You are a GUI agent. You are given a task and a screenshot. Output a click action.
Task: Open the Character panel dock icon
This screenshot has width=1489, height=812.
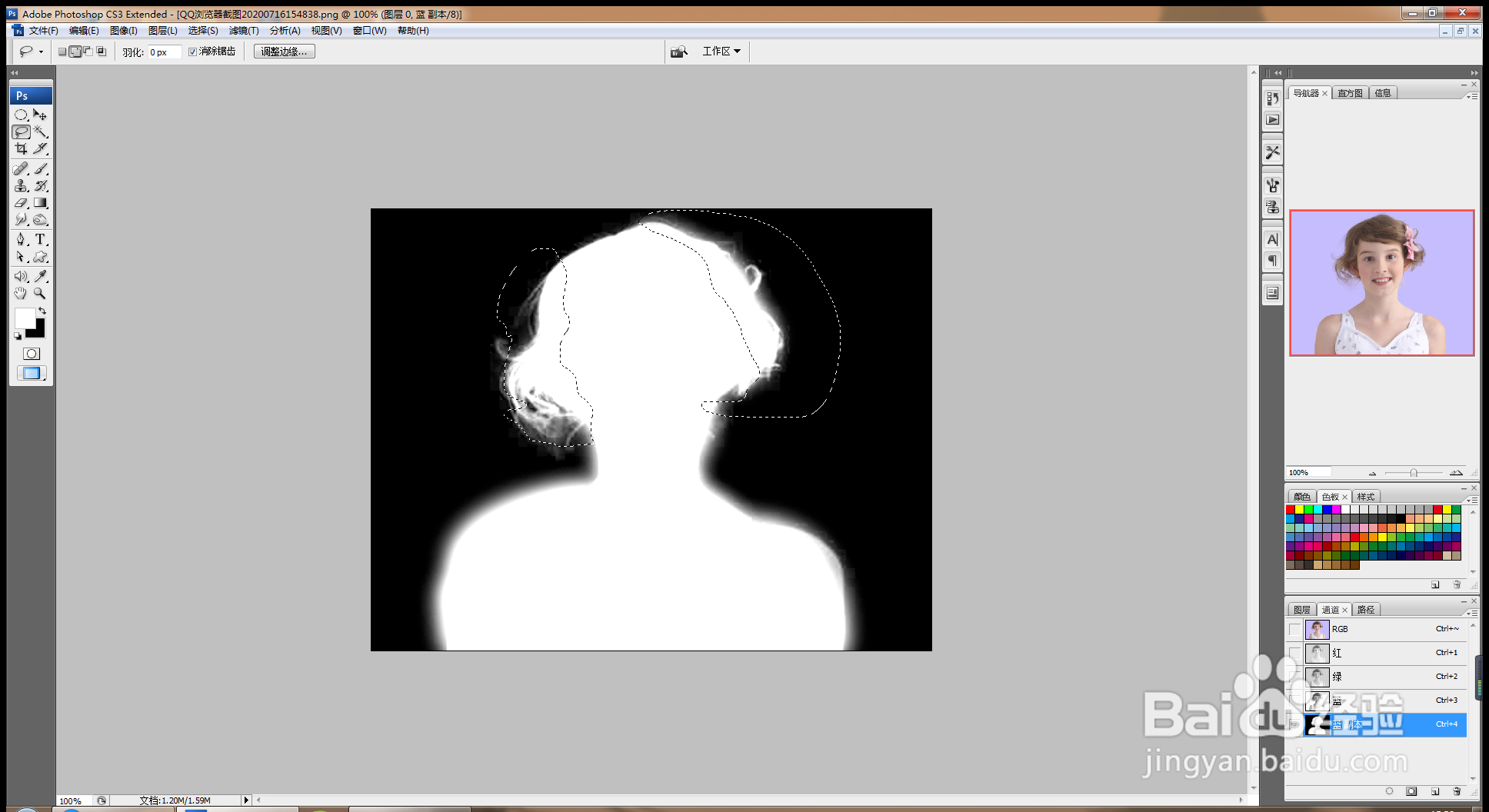click(x=1273, y=239)
